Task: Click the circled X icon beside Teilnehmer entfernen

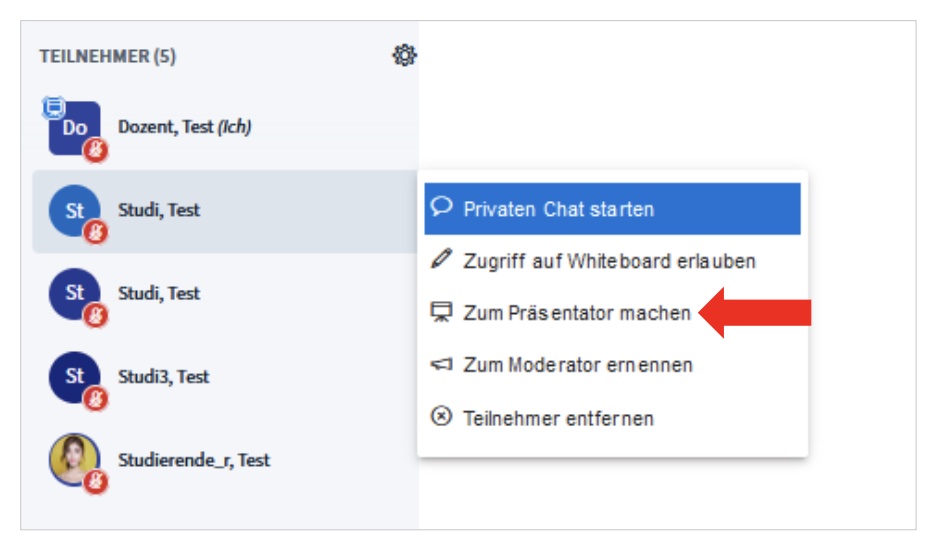Action: pyautogui.click(x=441, y=417)
